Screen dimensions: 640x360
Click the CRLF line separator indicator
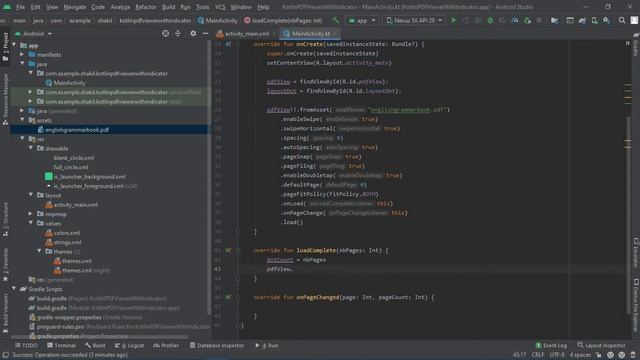click(x=538, y=355)
